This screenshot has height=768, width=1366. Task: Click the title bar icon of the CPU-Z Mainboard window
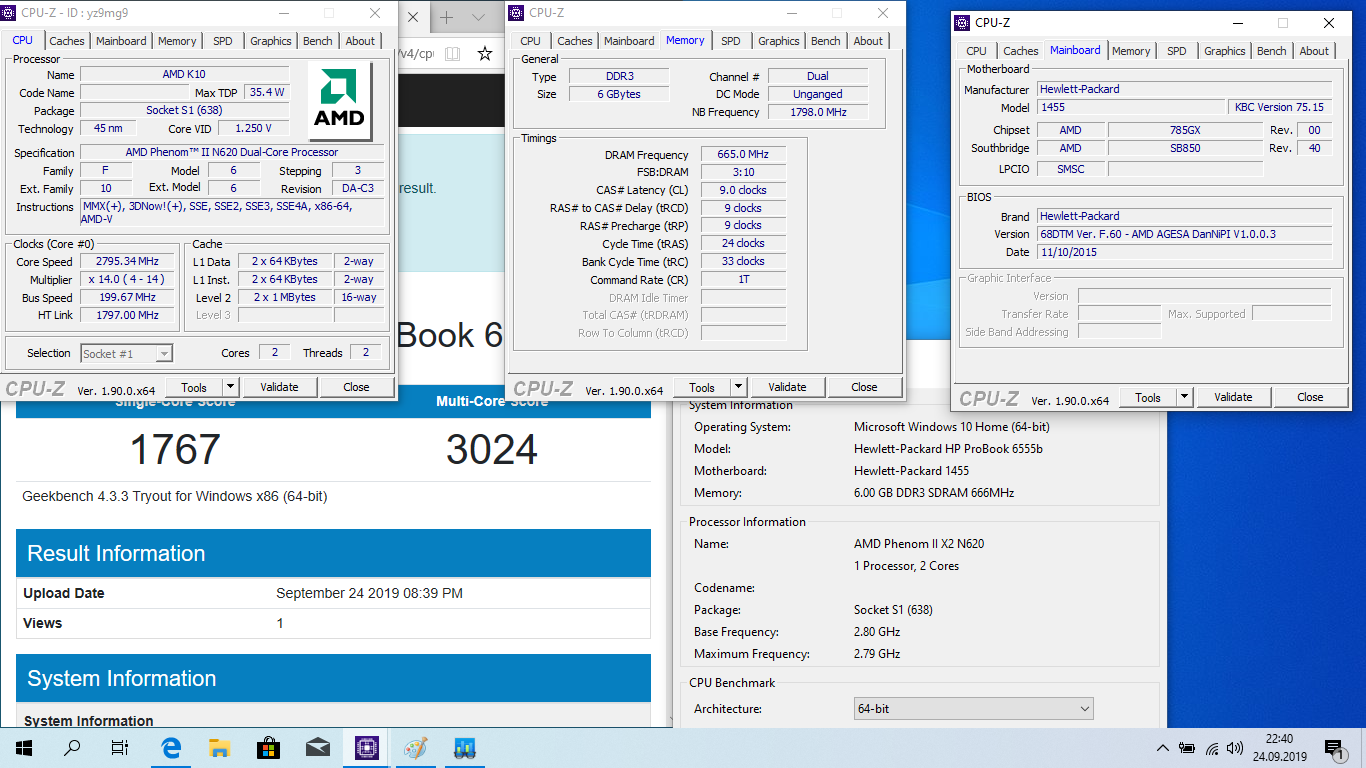coord(962,23)
